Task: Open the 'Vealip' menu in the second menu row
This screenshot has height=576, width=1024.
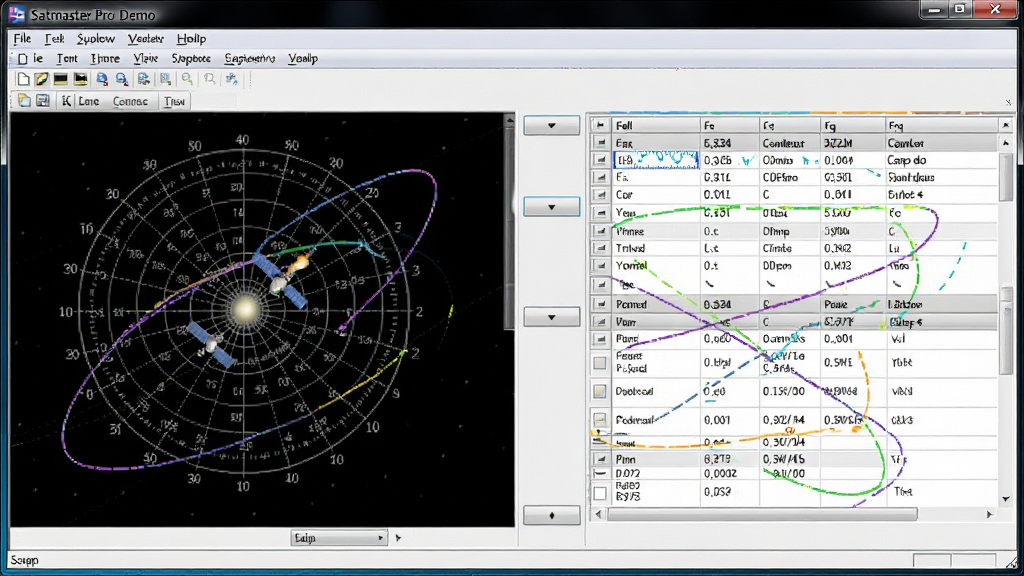Action: point(303,59)
